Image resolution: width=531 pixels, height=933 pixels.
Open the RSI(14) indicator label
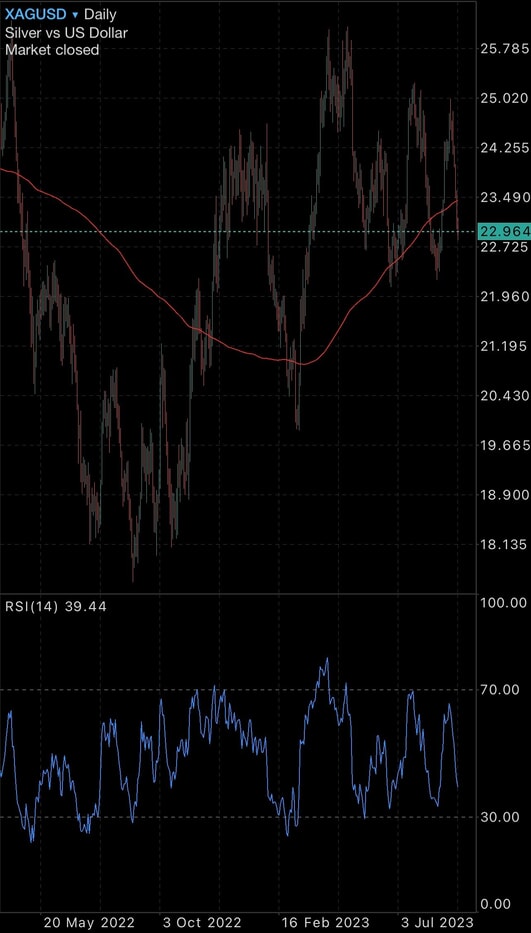click(x=27, y=607)
